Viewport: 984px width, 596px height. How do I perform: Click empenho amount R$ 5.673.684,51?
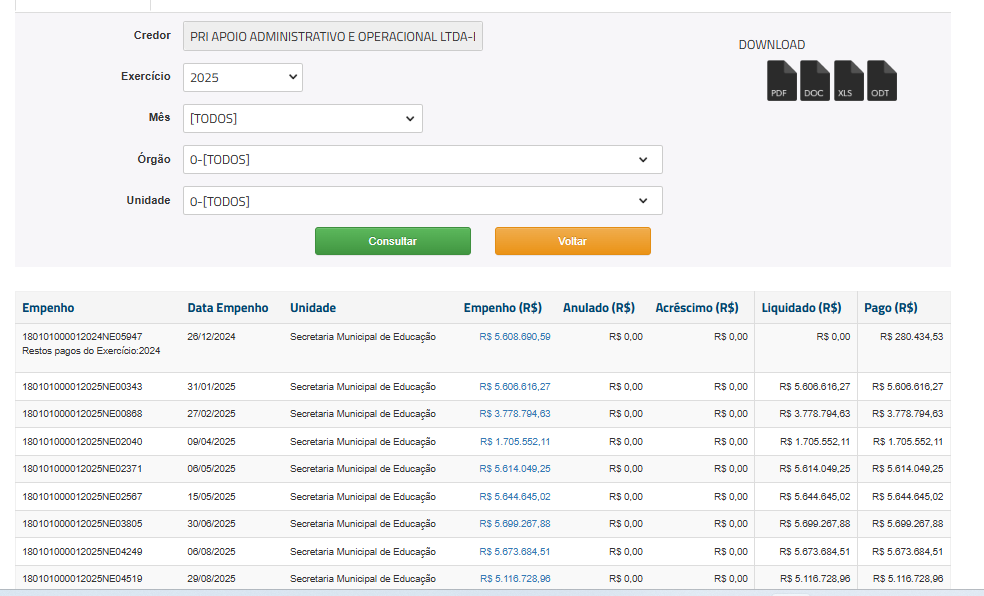pos(515,551)
